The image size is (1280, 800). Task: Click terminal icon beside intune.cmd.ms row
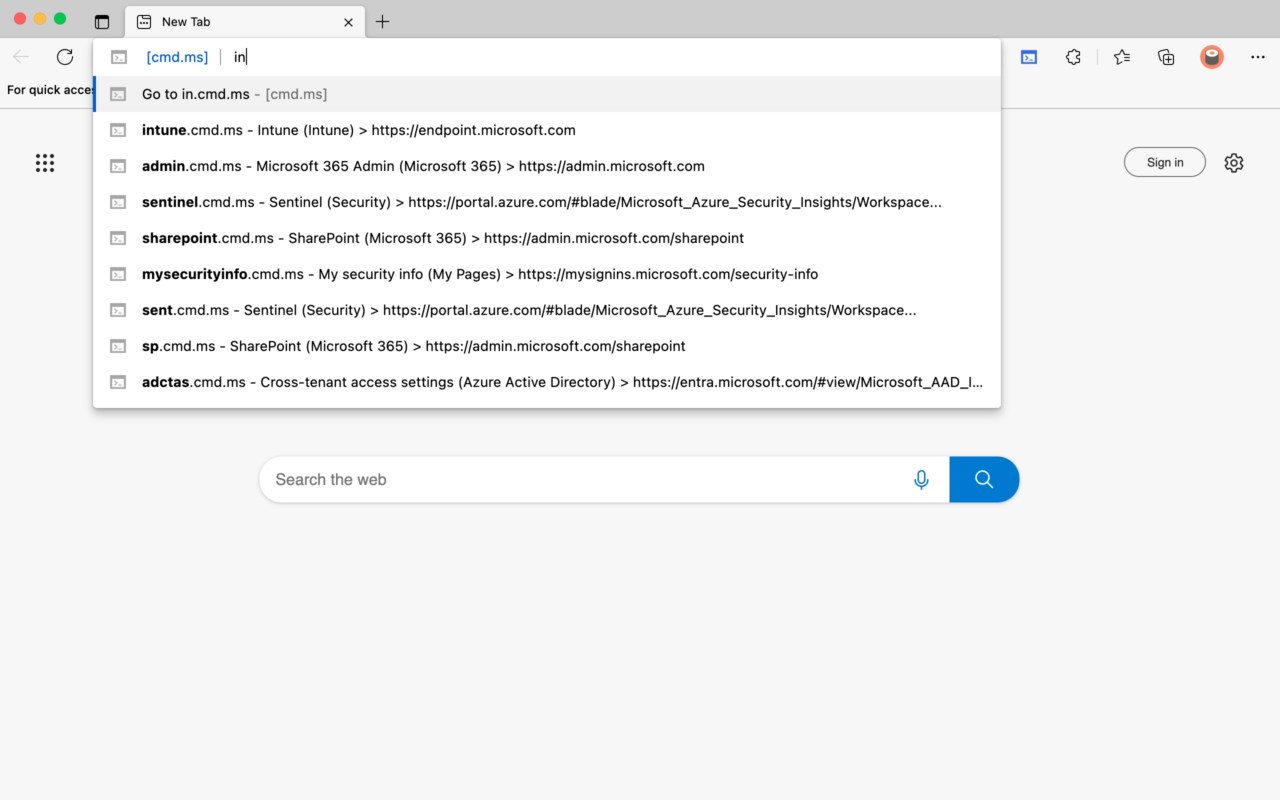point(118,130)
